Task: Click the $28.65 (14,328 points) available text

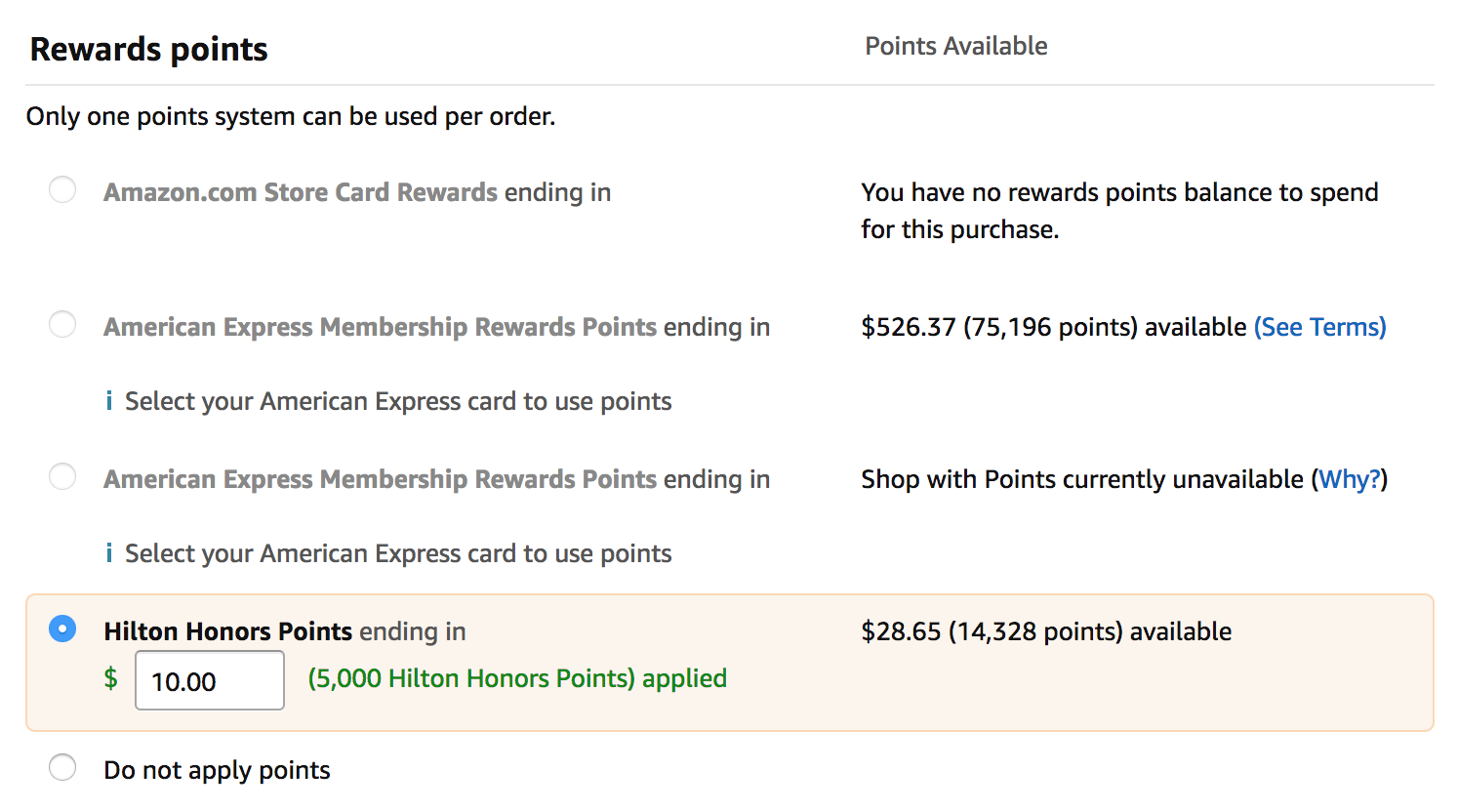Action: tap(1046, 631)
